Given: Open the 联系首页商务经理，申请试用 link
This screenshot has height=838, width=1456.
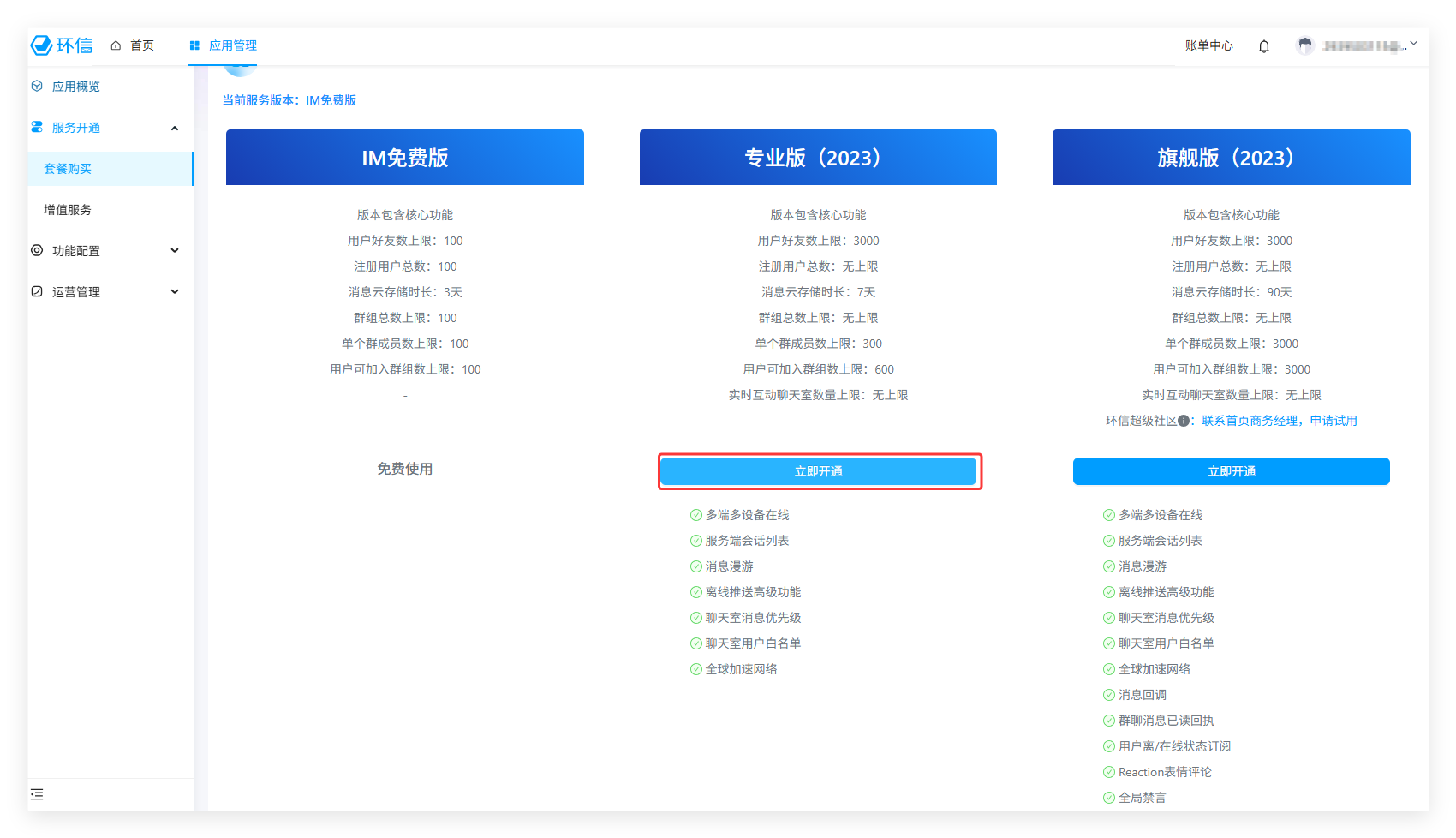Looking at the screenshot, I should (x=1279, y=421).
